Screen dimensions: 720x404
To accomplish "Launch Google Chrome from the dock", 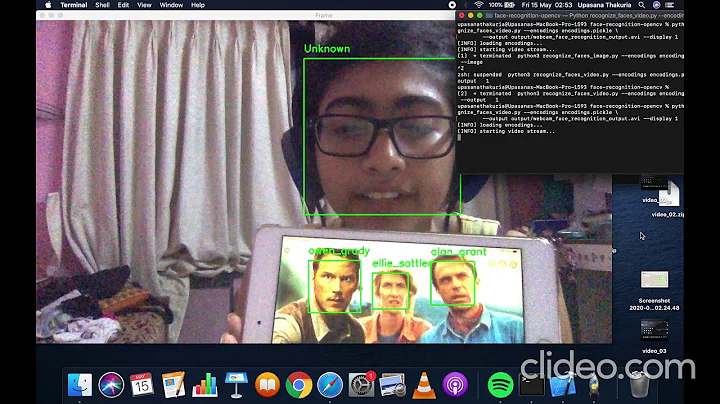I will tap(298, 385).
